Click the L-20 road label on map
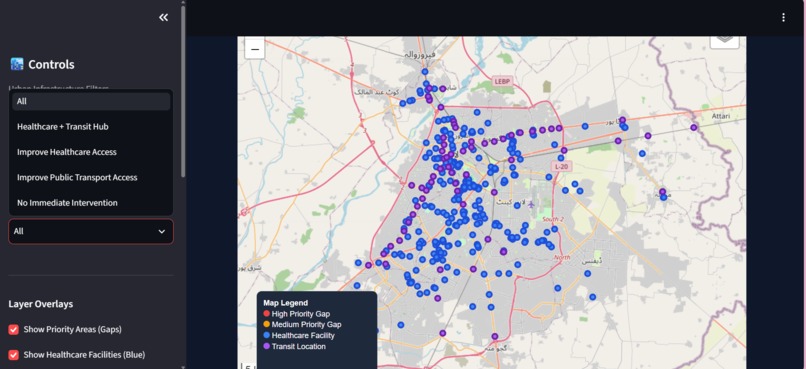This screenshot has width=806, height=369. click(x=561, y=167)
